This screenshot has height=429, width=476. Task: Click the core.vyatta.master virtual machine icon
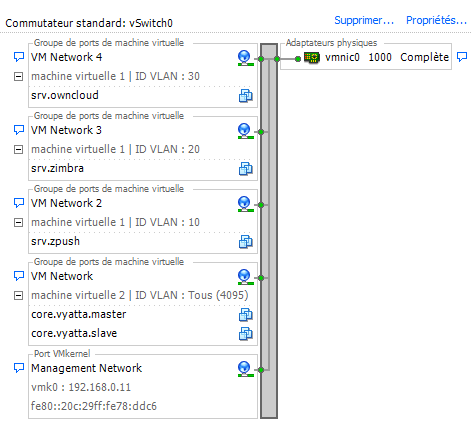coord(246,315)
